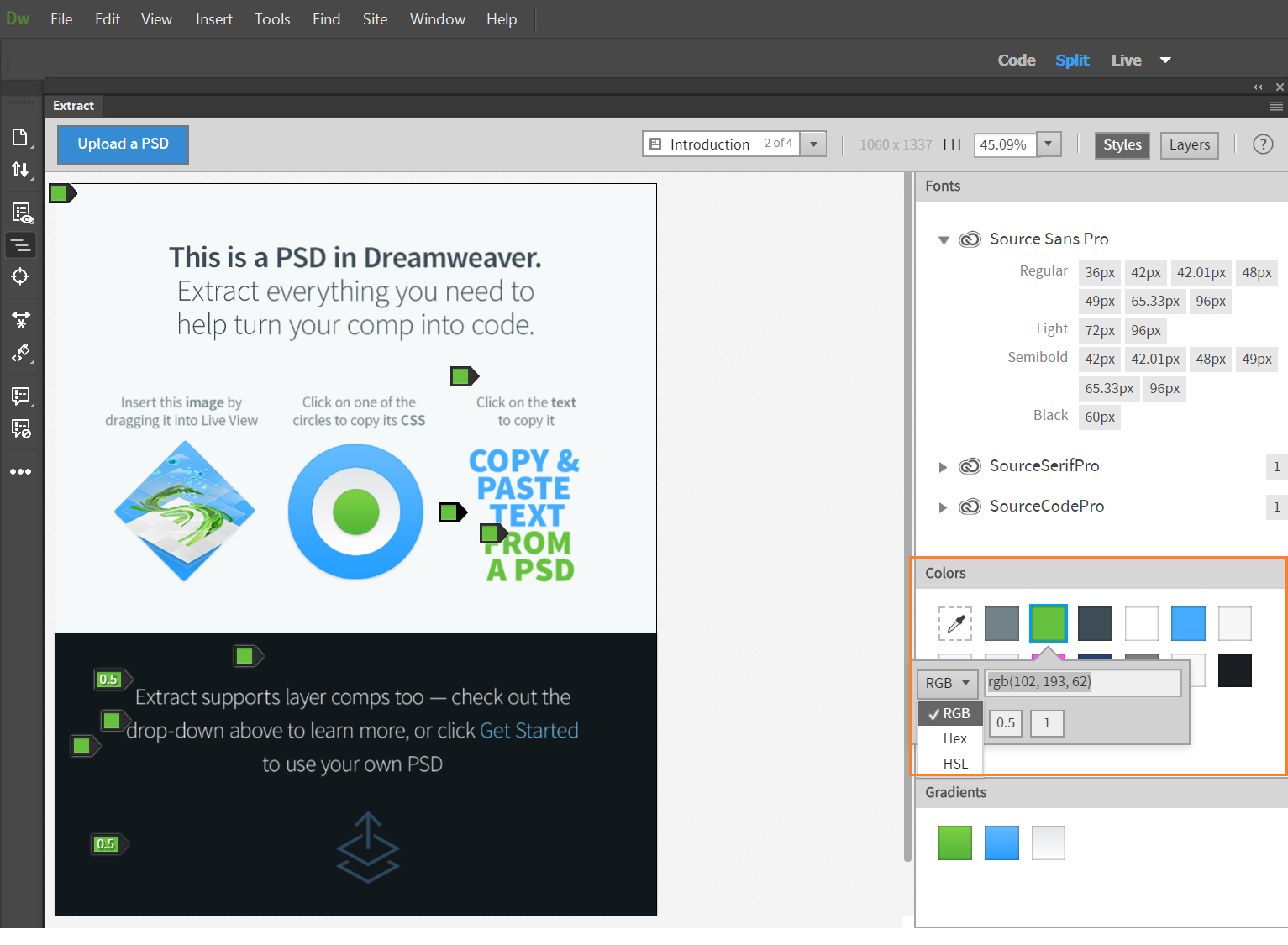Open the Live view options dropdown arrow
Image resolution: width=1288 pixels, height=945 pixels.
click(1165, 60)
